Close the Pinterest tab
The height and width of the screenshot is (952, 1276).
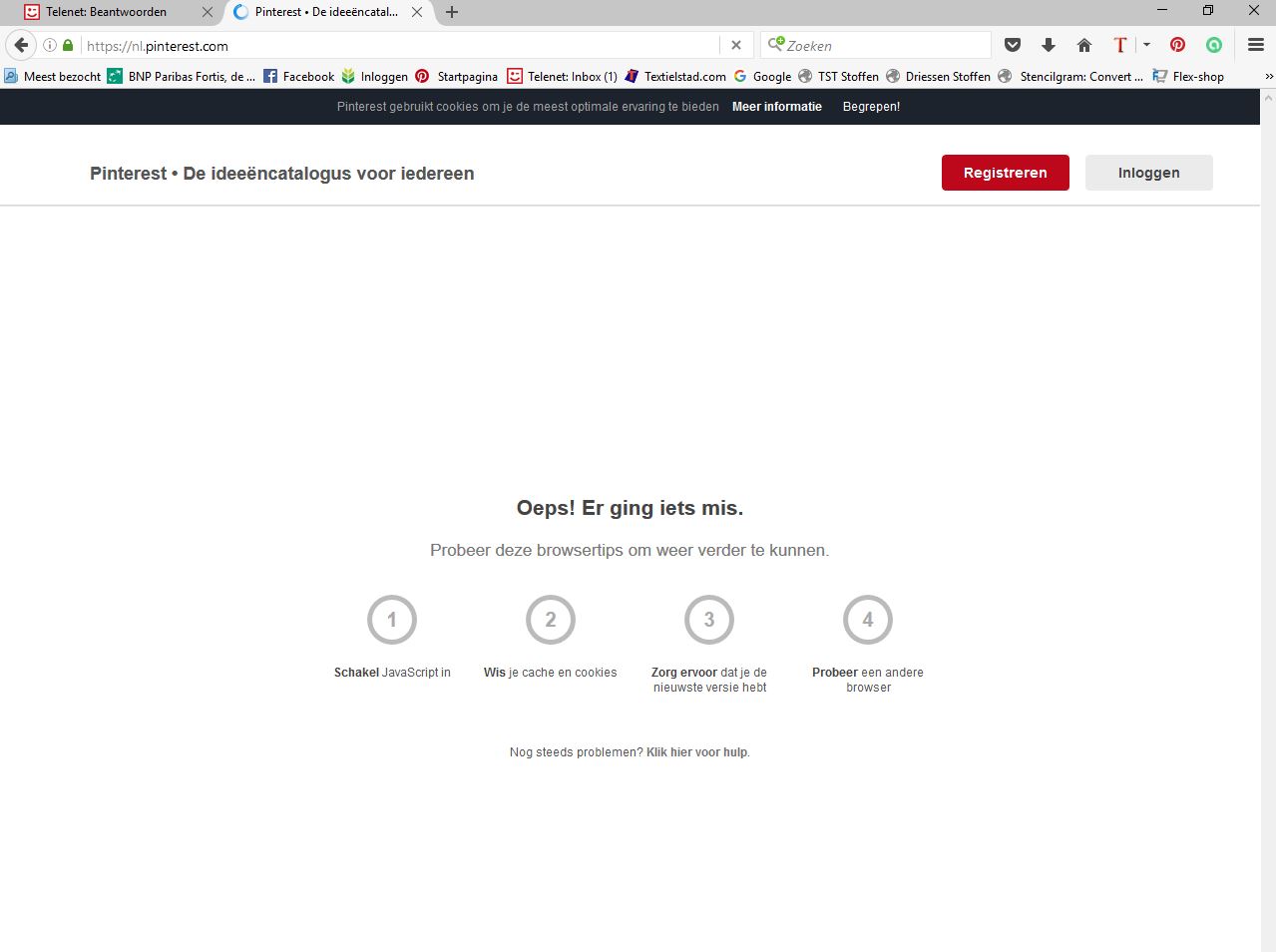(x=417, y=12)
